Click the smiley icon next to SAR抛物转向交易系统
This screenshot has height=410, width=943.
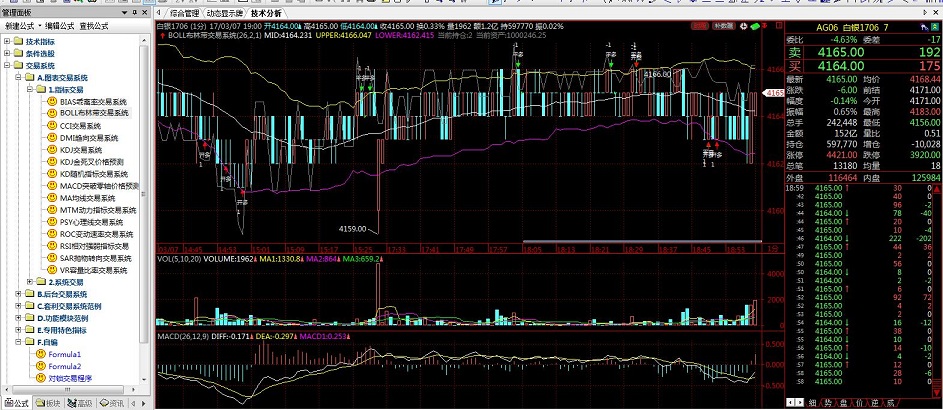pos(52,258)
